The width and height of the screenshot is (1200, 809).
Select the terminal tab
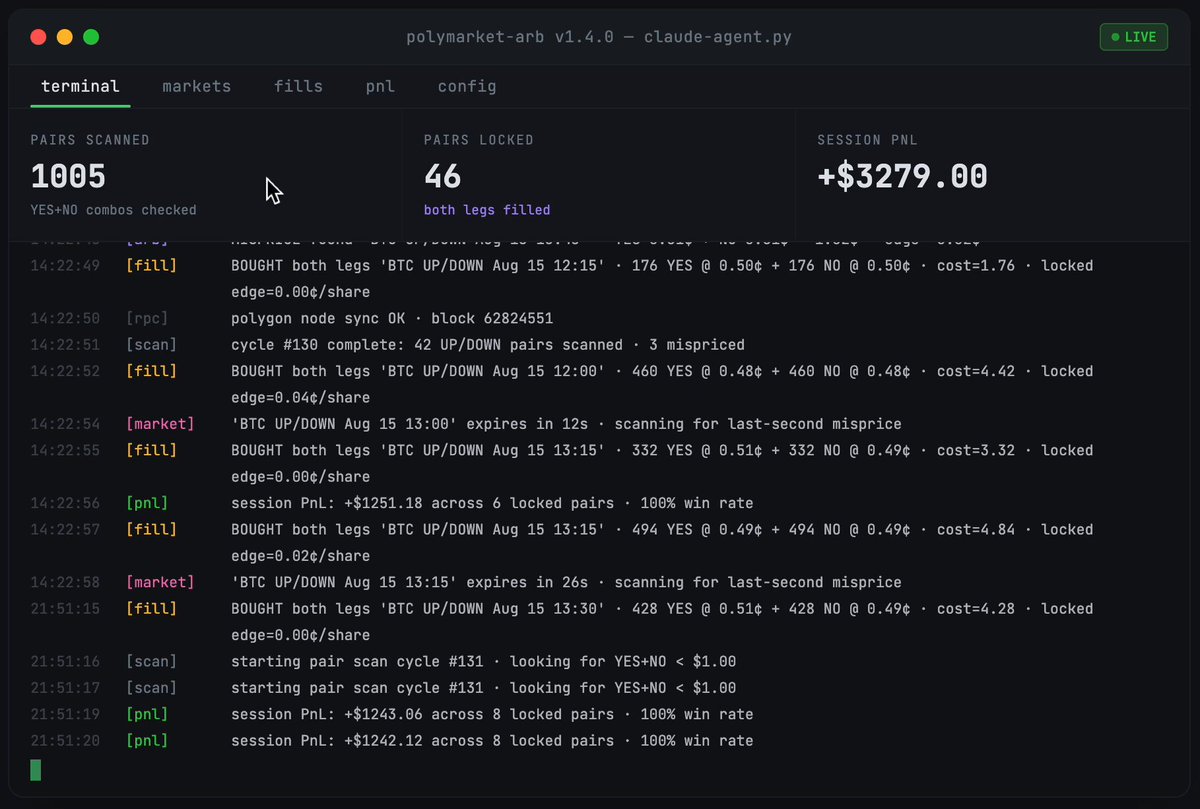pos(80,86)
